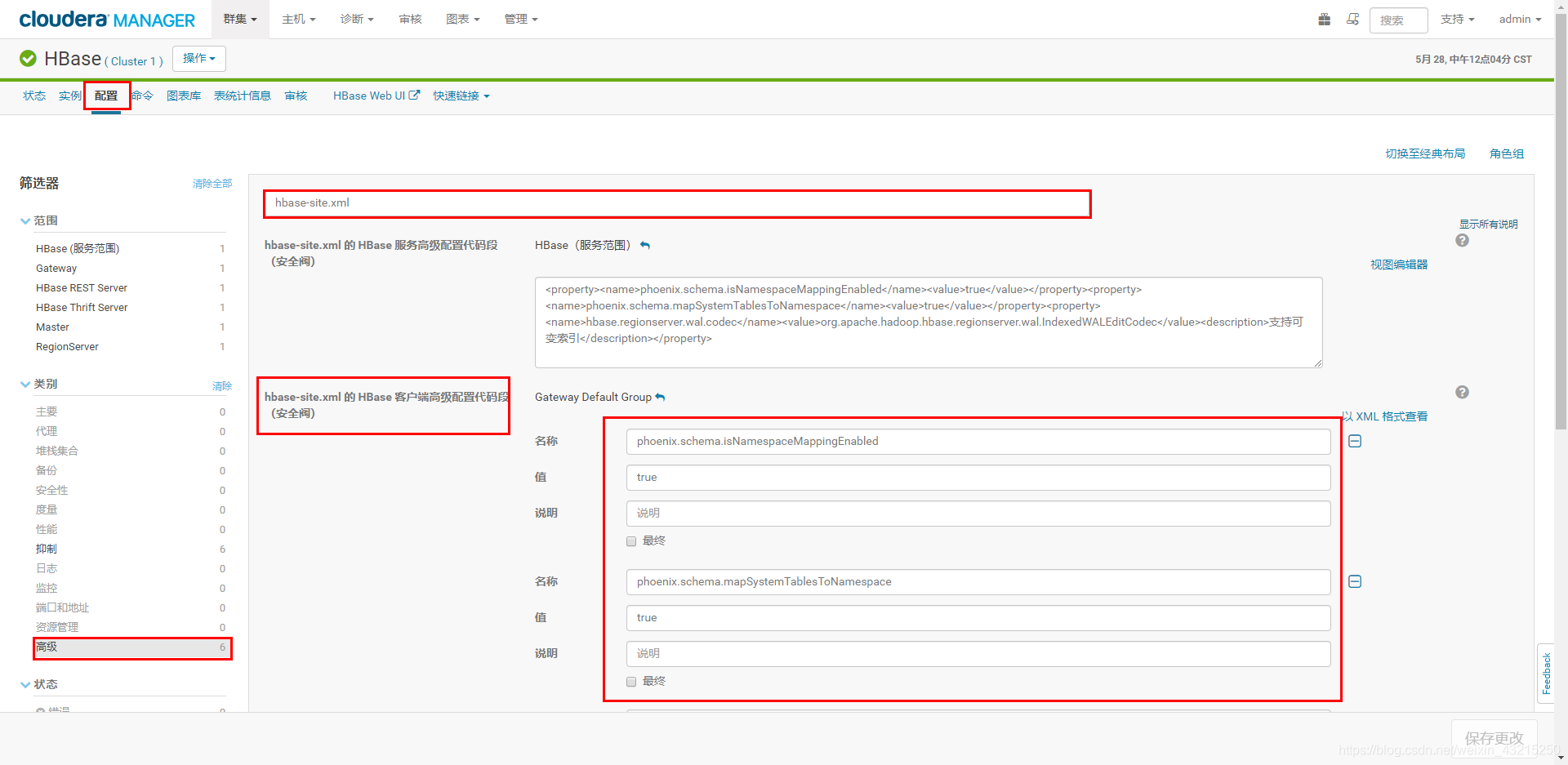This screenshot has width=1568, height=765.
Task: Click the Feedback side tab
Action: coord(1546,673)
